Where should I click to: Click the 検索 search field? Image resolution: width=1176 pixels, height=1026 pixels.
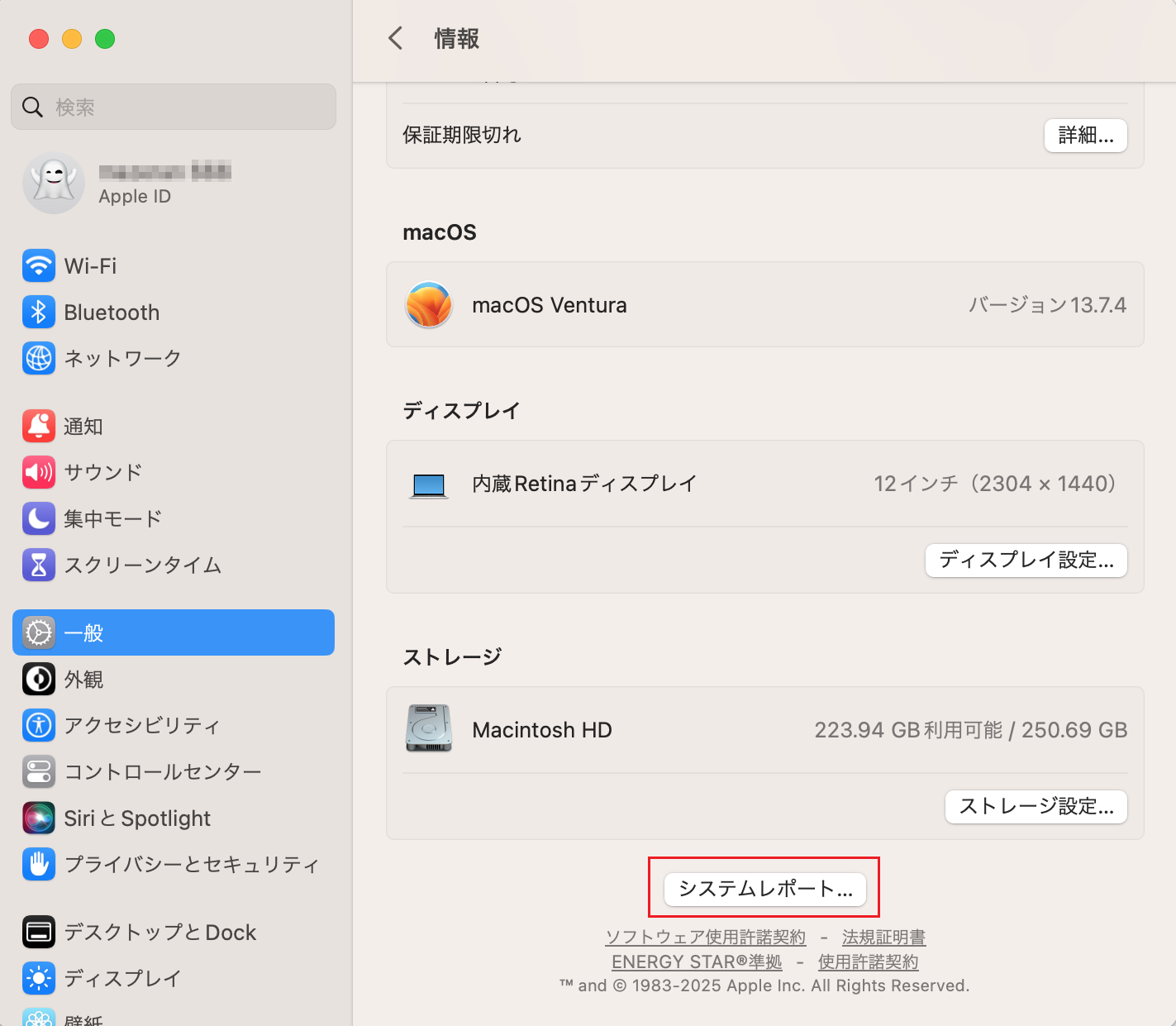click(x=173, y=107)
